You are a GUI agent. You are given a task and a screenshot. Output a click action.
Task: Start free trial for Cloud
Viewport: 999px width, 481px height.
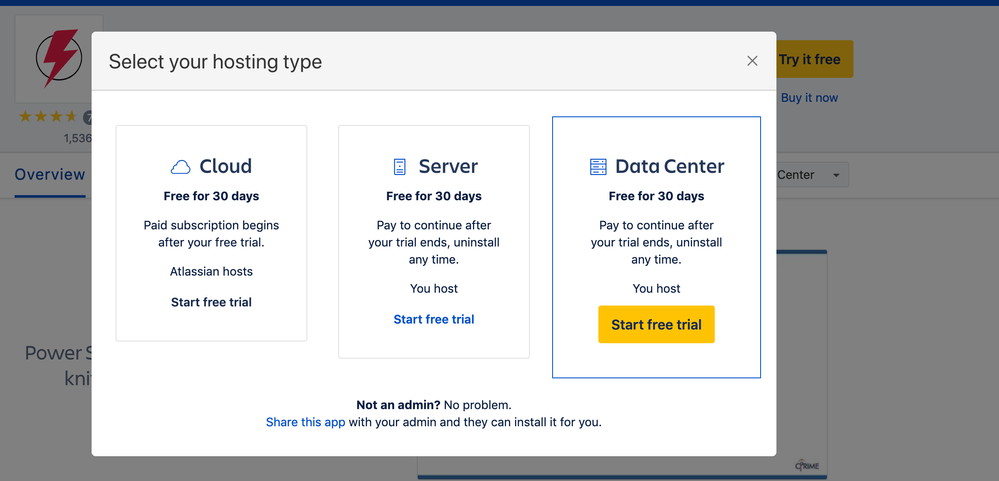click(212, 302)
